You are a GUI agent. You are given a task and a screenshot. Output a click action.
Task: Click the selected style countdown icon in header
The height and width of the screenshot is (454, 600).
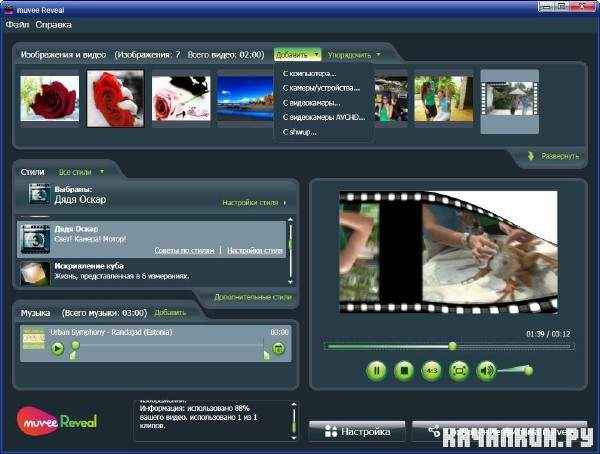click(39, 194)
